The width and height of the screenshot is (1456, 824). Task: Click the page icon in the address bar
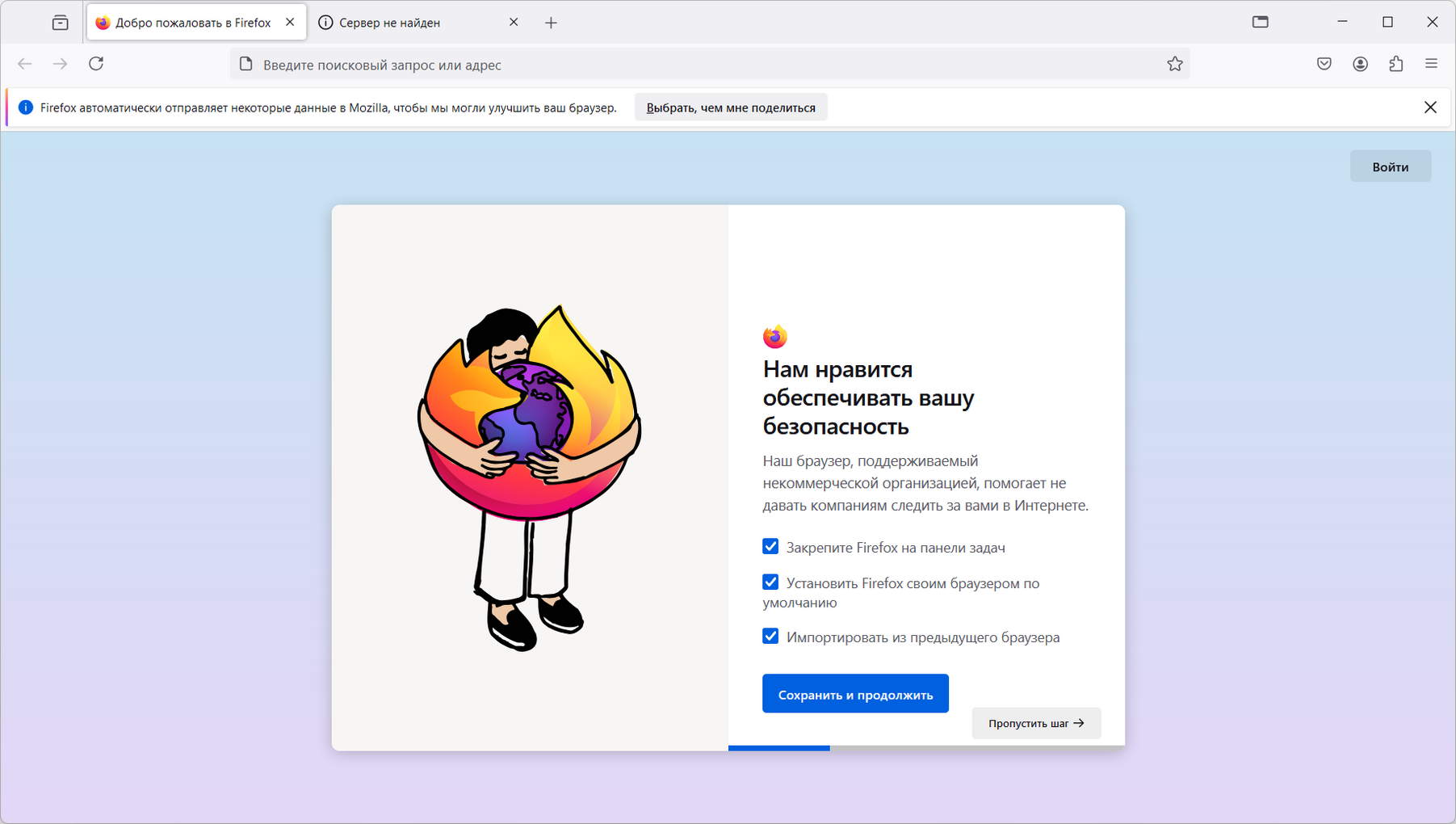click(x=246, y=64)
